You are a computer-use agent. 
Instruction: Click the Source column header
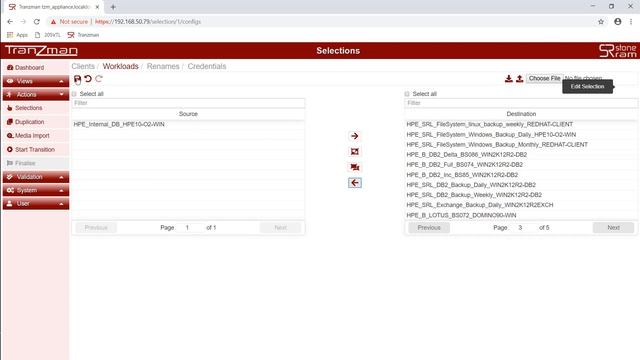point(188,114)
